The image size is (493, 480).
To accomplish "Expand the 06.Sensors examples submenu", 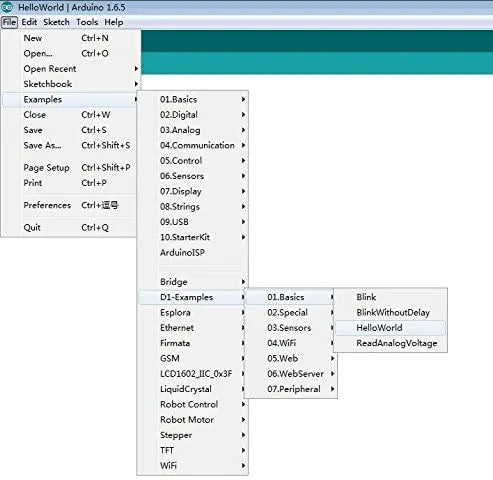I will pos(193,176).
